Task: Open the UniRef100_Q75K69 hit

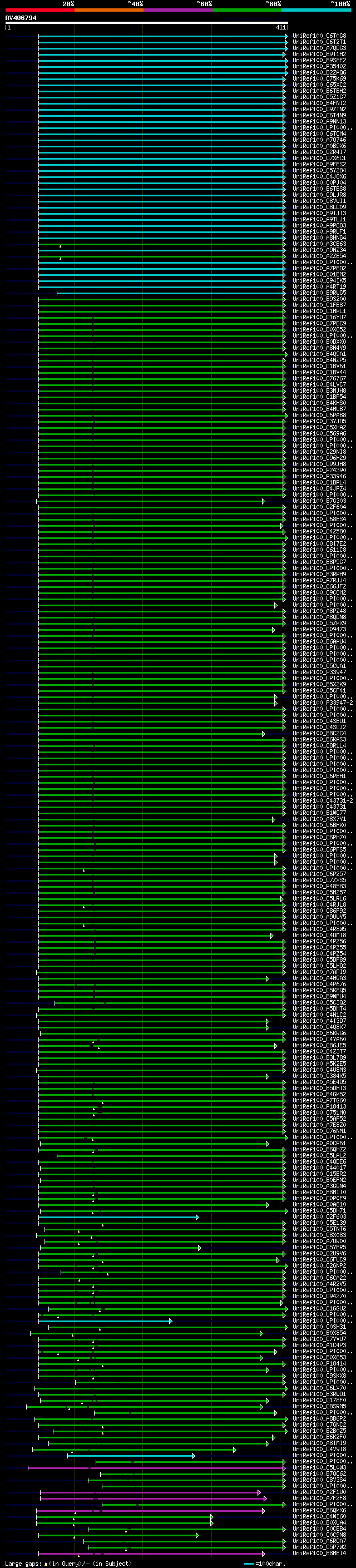Action: click(x=319, y=78)
